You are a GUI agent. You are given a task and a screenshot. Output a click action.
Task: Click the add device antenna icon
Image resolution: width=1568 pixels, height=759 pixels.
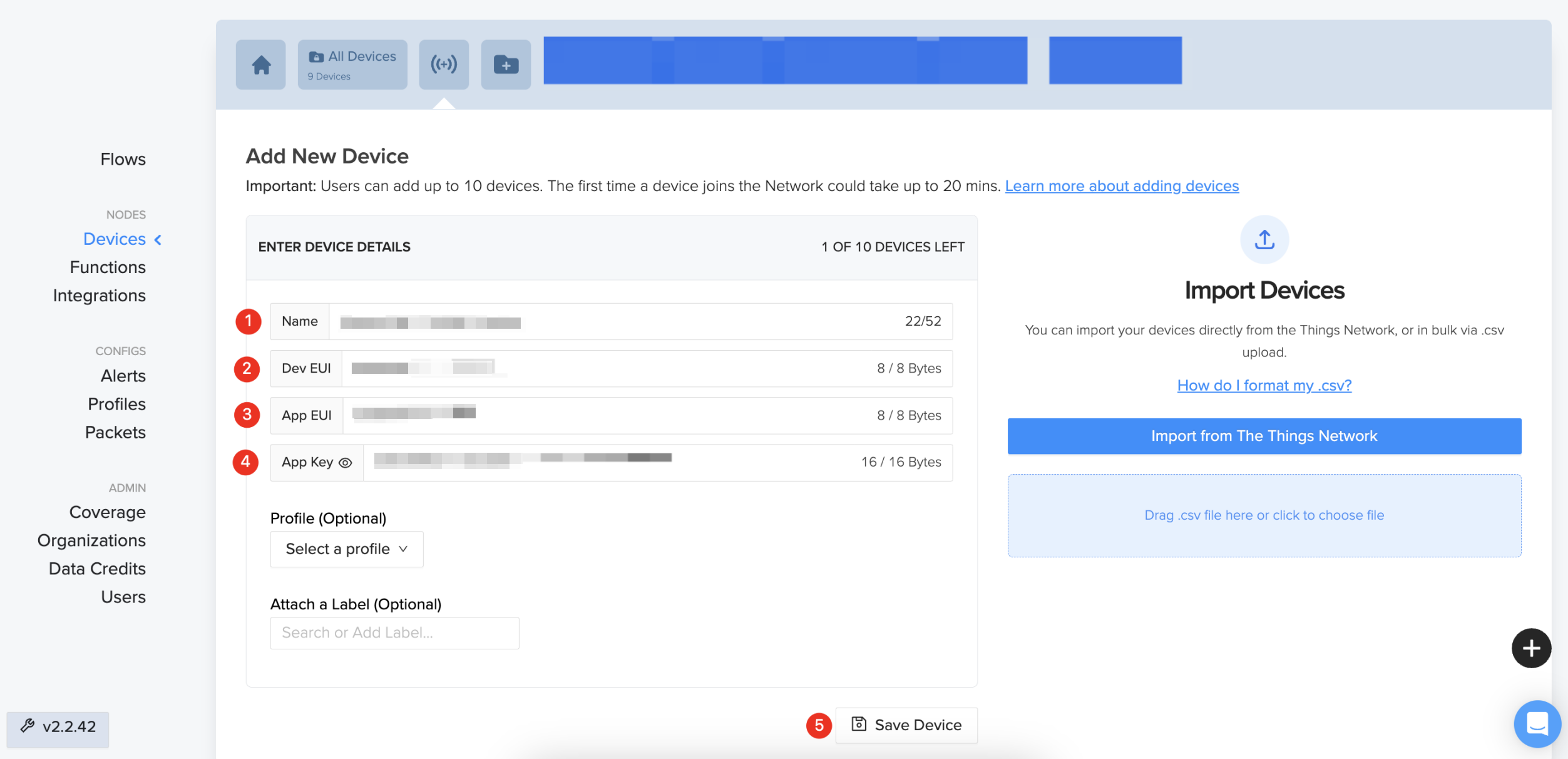tap(444, 65)
